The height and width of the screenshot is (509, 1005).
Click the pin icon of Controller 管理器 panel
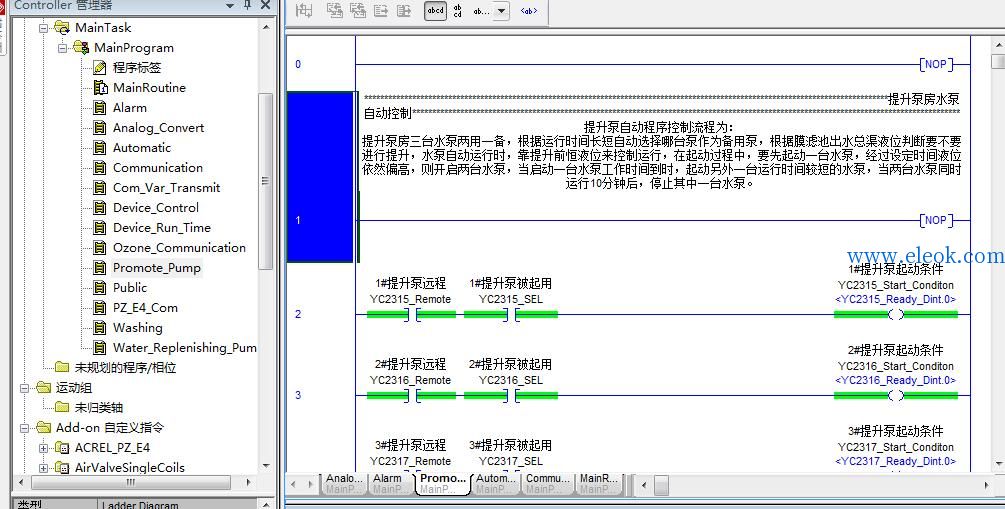247,5
